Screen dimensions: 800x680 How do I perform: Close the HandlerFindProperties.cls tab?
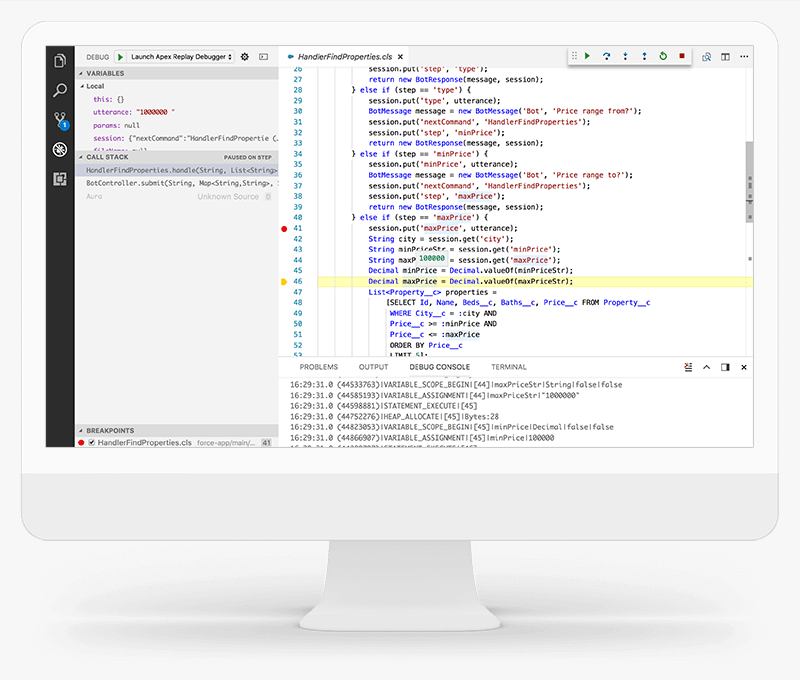click(401, 57)
